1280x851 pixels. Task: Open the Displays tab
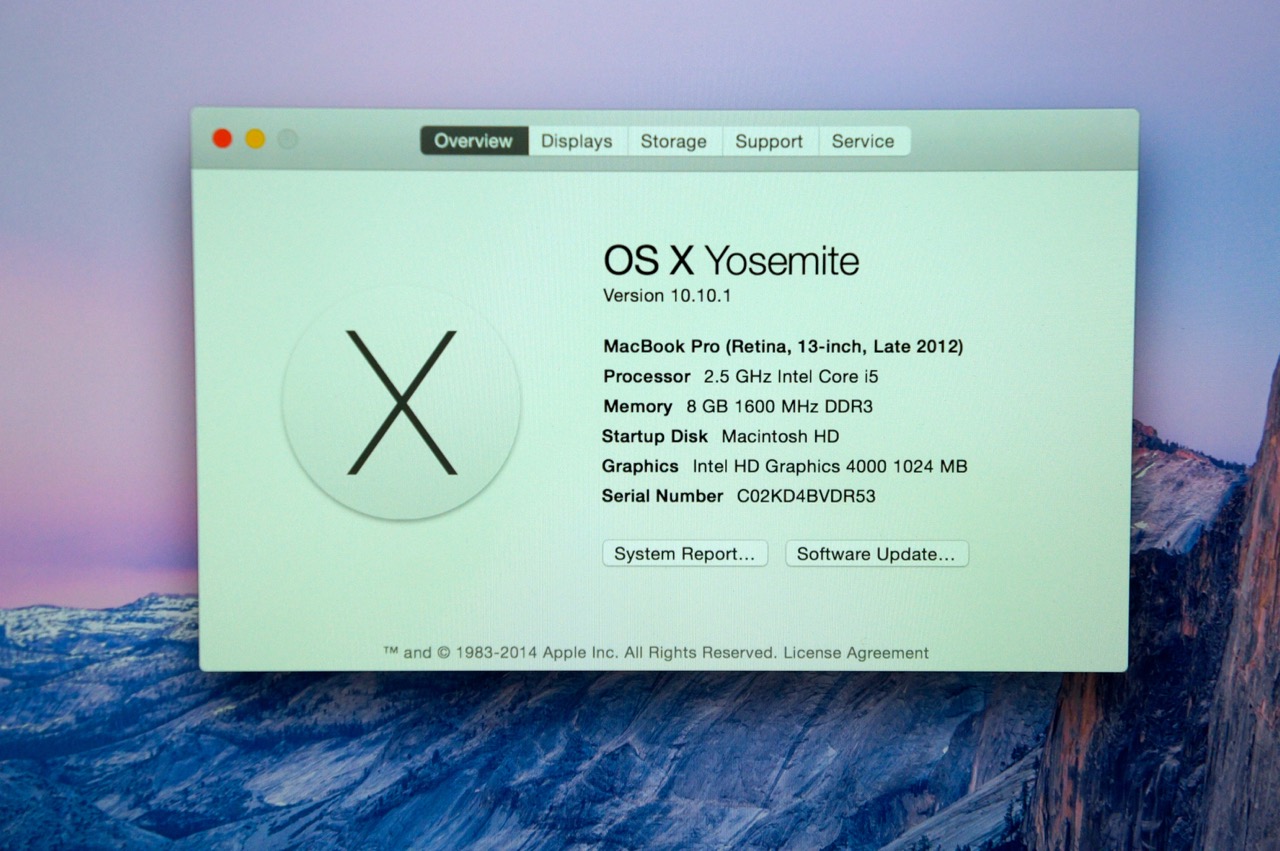tap(576, 141)
